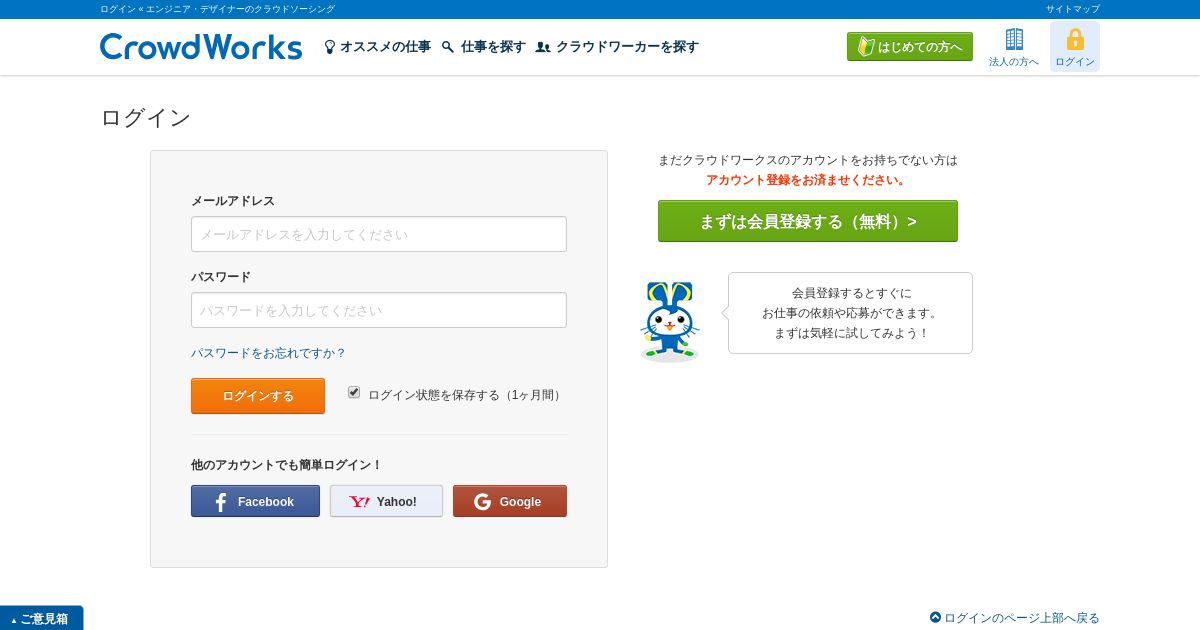Open the ご意見箱 feedback tab
Image resolution: width=1200 pixels, height=630 pixels.
point(41,618)
